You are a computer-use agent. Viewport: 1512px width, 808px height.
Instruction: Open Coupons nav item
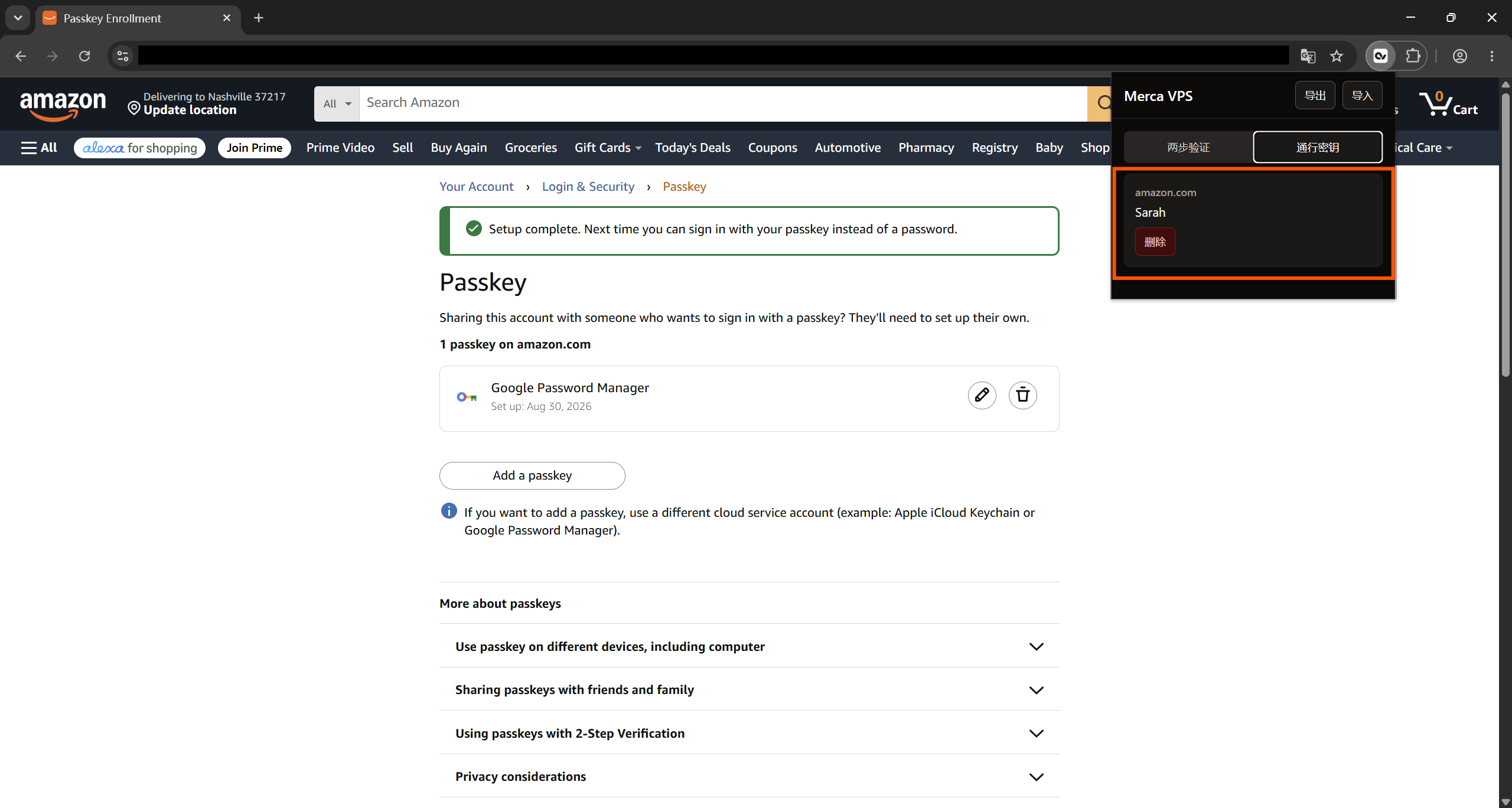pos(773,148)
